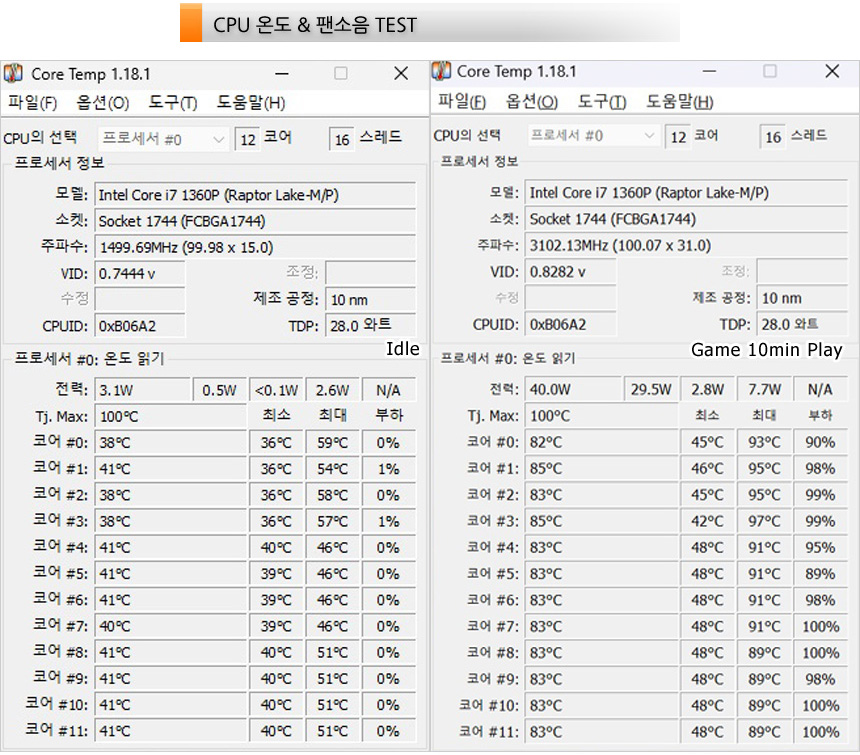Minimize the right Core Temp window
860x755 pixels.
point(710,71)
